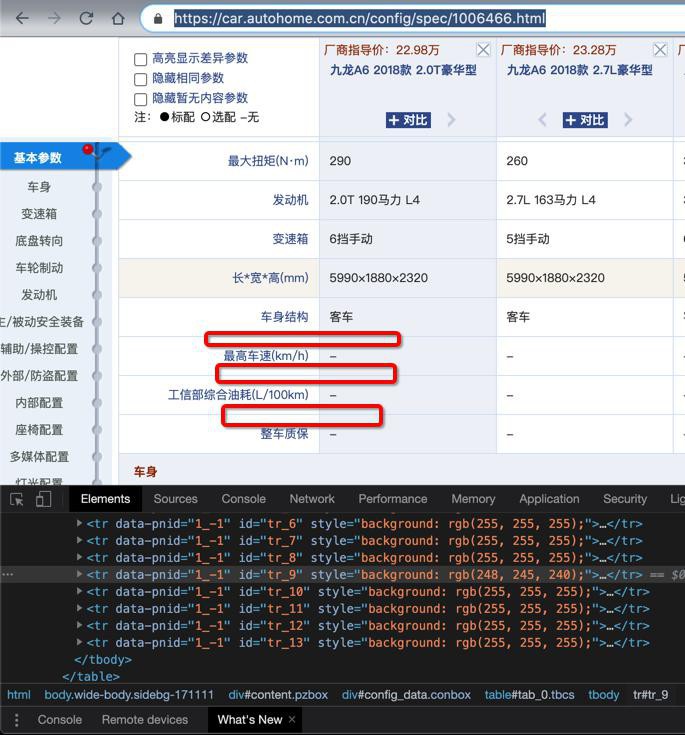Toggle the DevTools device toolbar icon

point(43,499)
